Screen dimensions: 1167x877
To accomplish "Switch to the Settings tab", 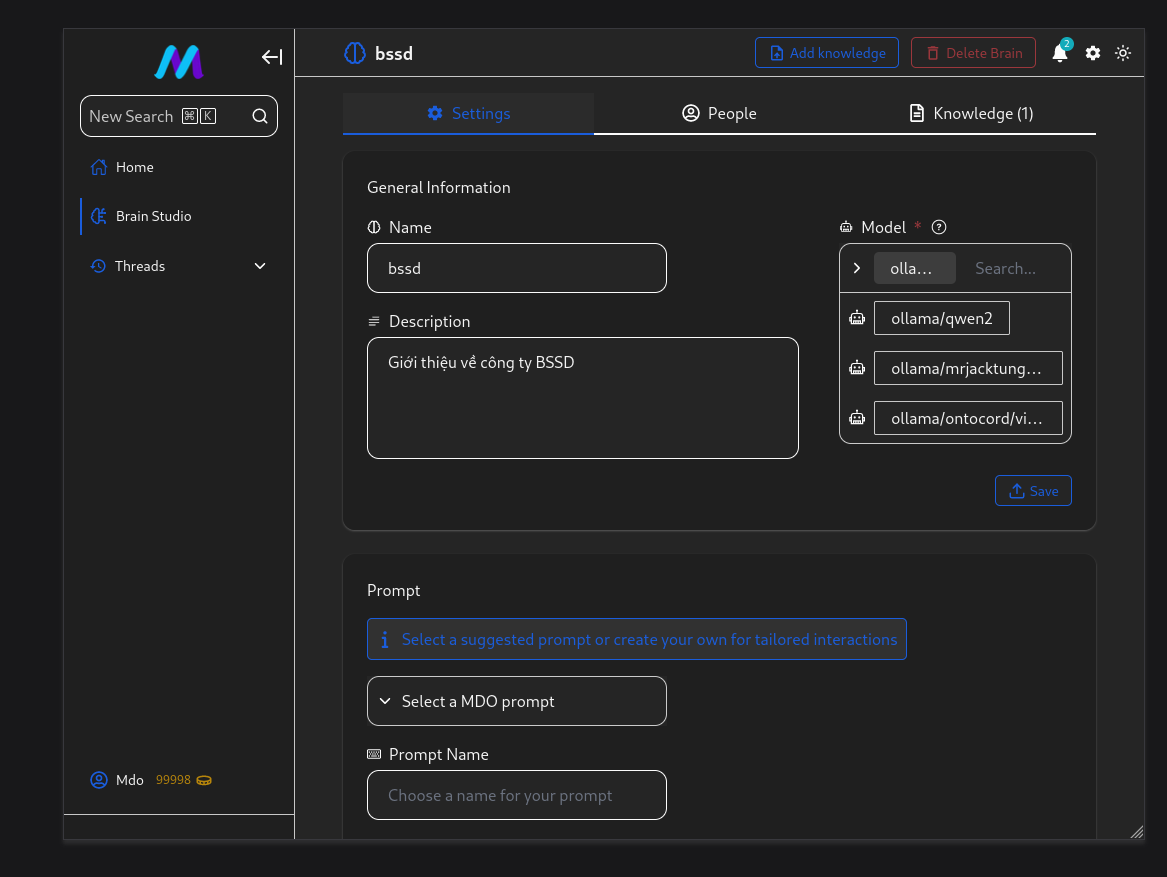I will coord(468,113).
